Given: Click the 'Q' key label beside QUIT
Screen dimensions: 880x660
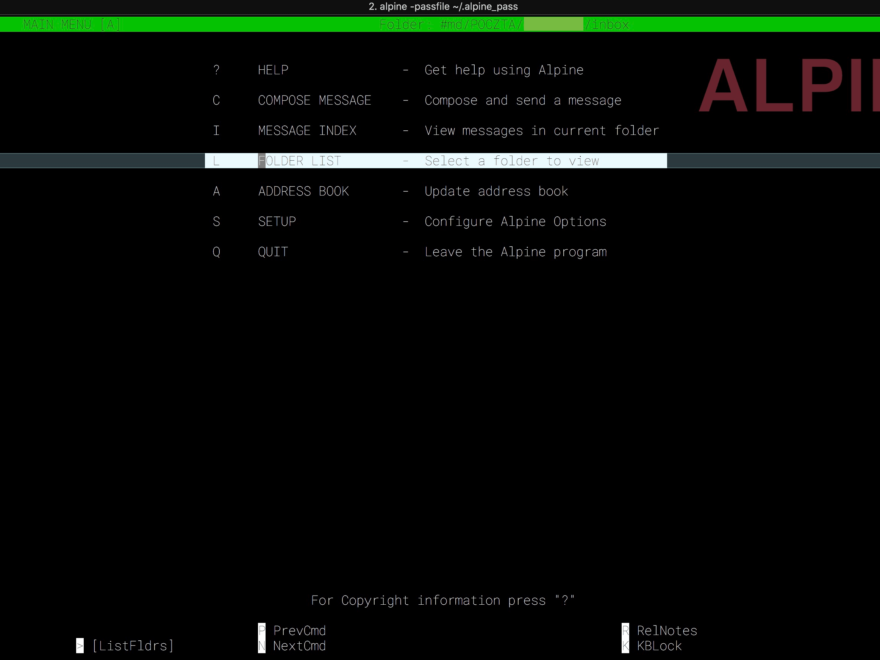Looking at the screenshot, I should (x=216, y=252).
